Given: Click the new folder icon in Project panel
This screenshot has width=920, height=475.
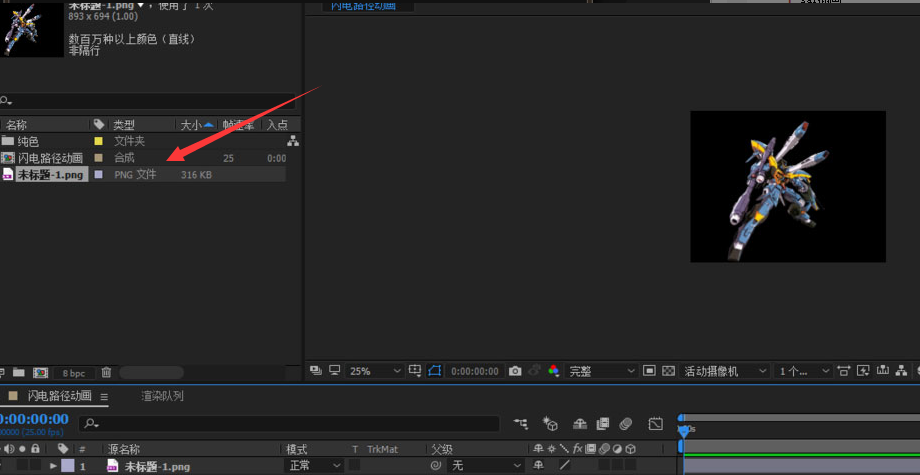Looking at the screenshot, I should [19, 372].
